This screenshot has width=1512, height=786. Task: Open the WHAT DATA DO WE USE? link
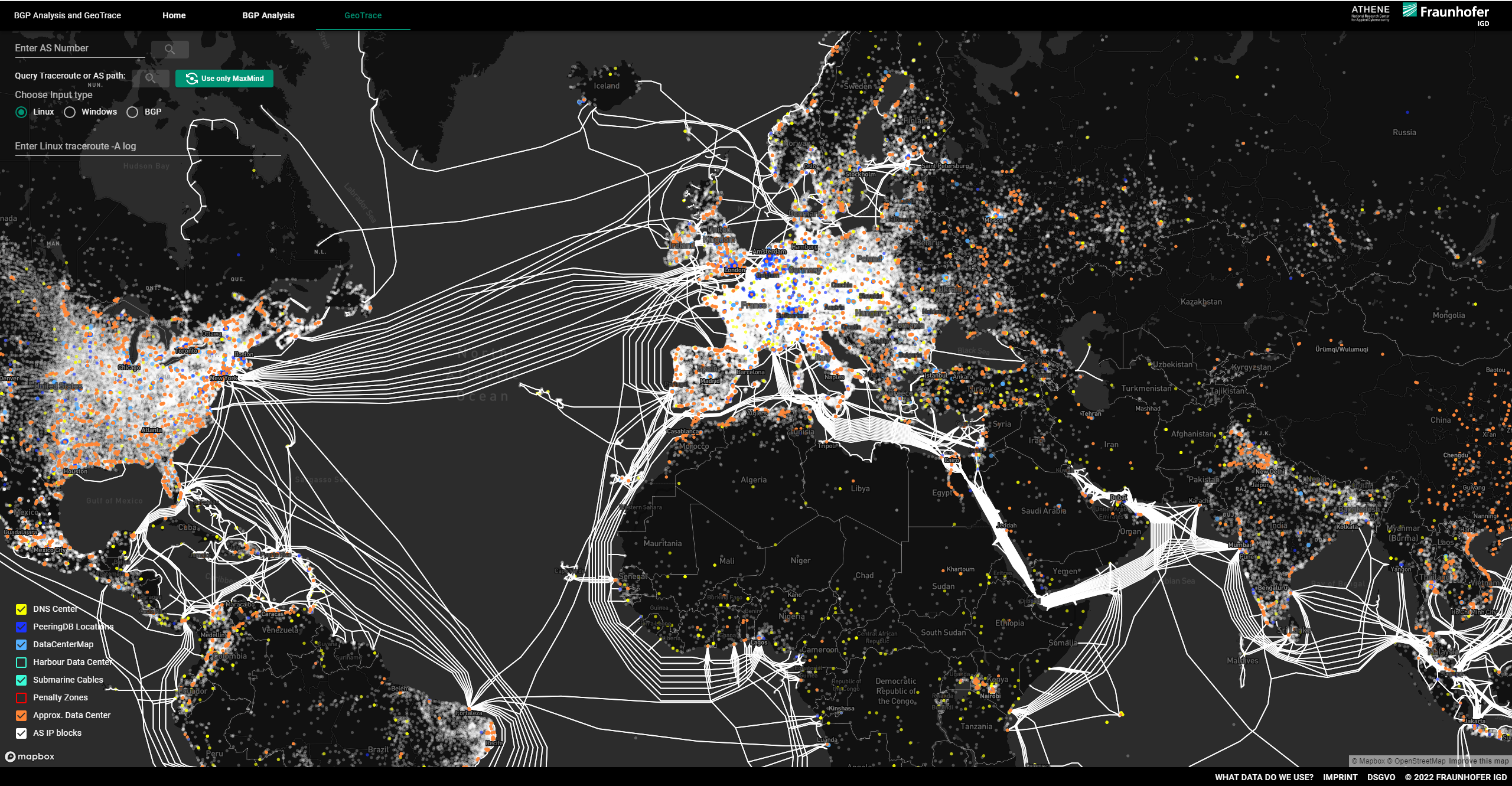(x=1263, y=777)
